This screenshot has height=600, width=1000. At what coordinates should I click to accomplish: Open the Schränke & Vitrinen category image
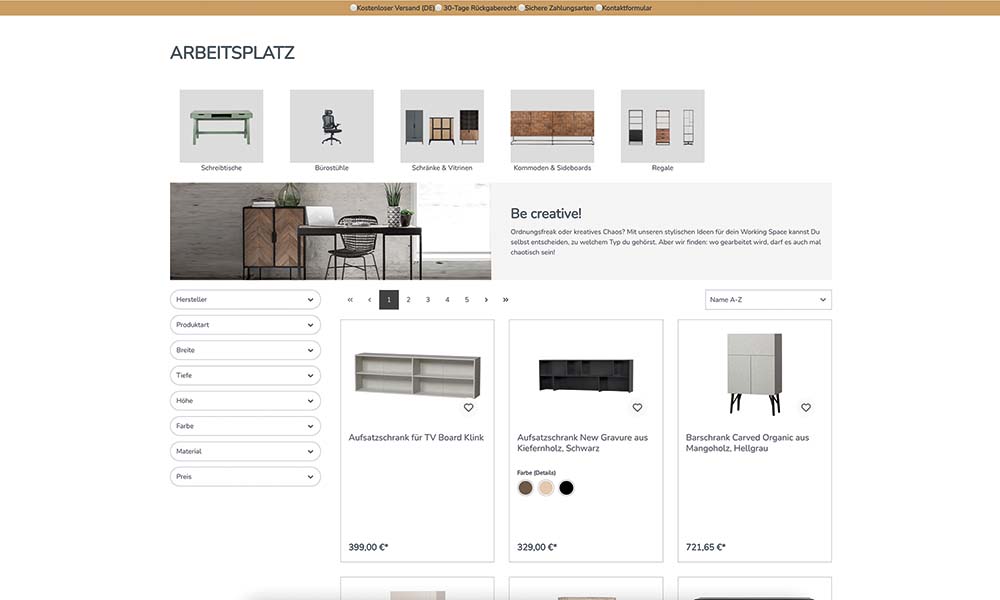pos(442,126)
